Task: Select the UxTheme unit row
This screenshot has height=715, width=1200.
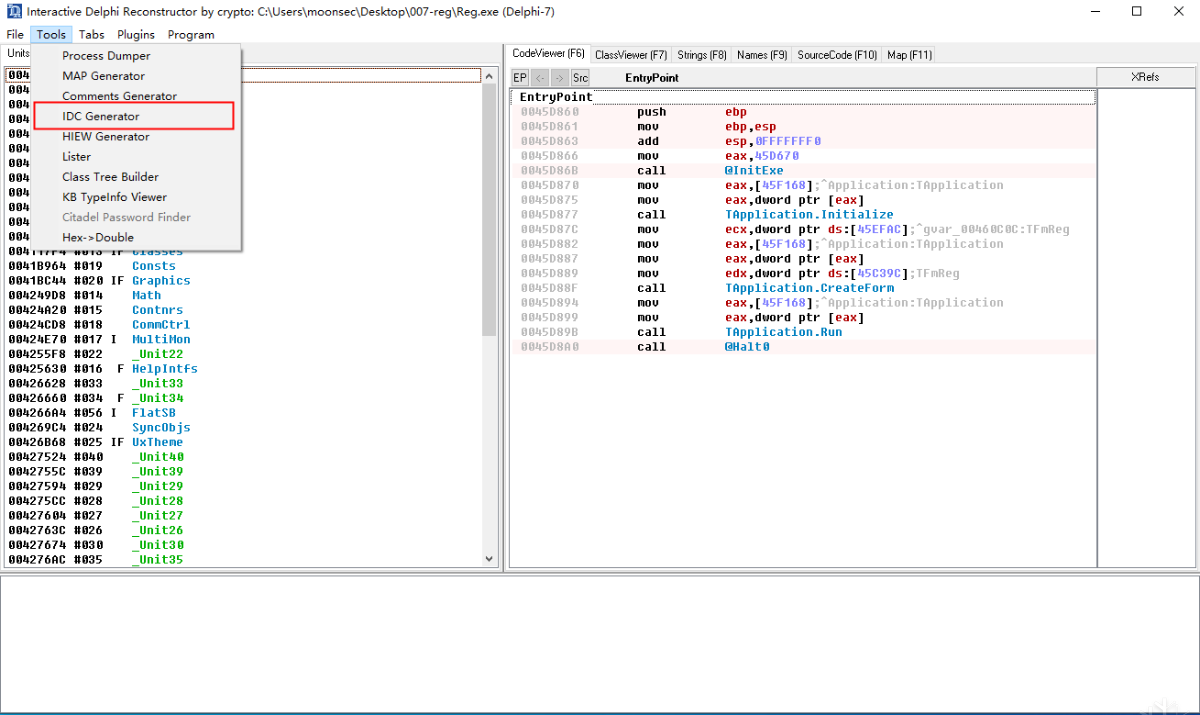Action: (x=243, y=442)
